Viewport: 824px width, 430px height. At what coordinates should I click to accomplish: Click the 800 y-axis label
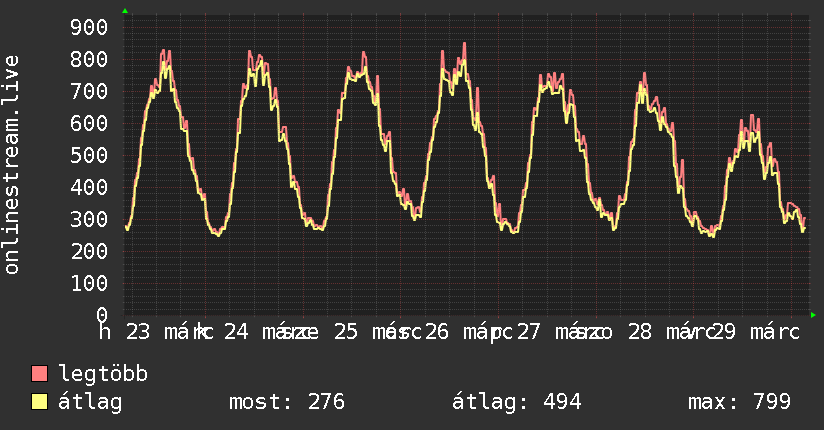tap(89, 59)
